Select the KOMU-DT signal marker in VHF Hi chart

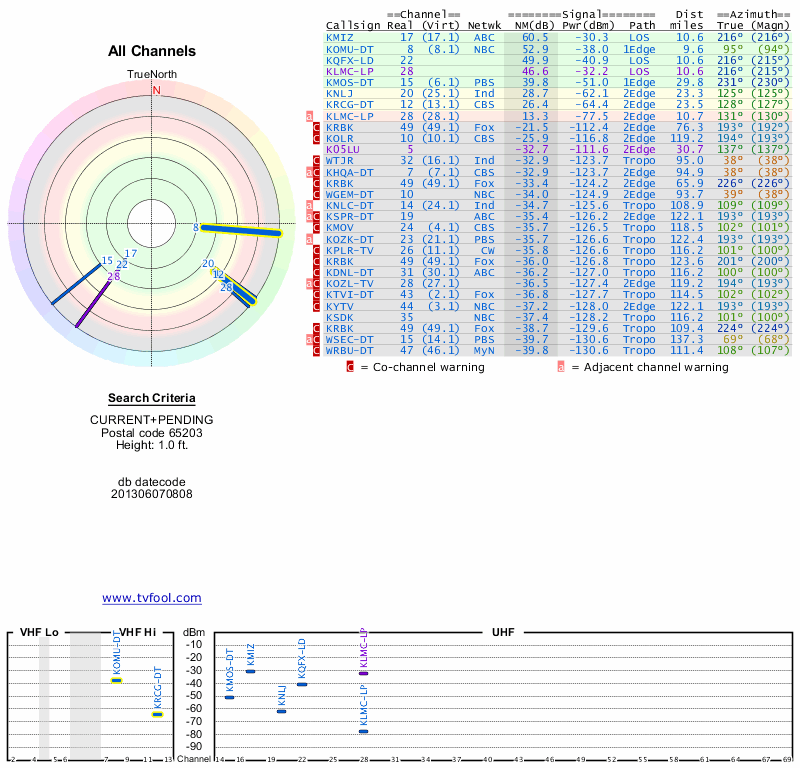[116, 680]
